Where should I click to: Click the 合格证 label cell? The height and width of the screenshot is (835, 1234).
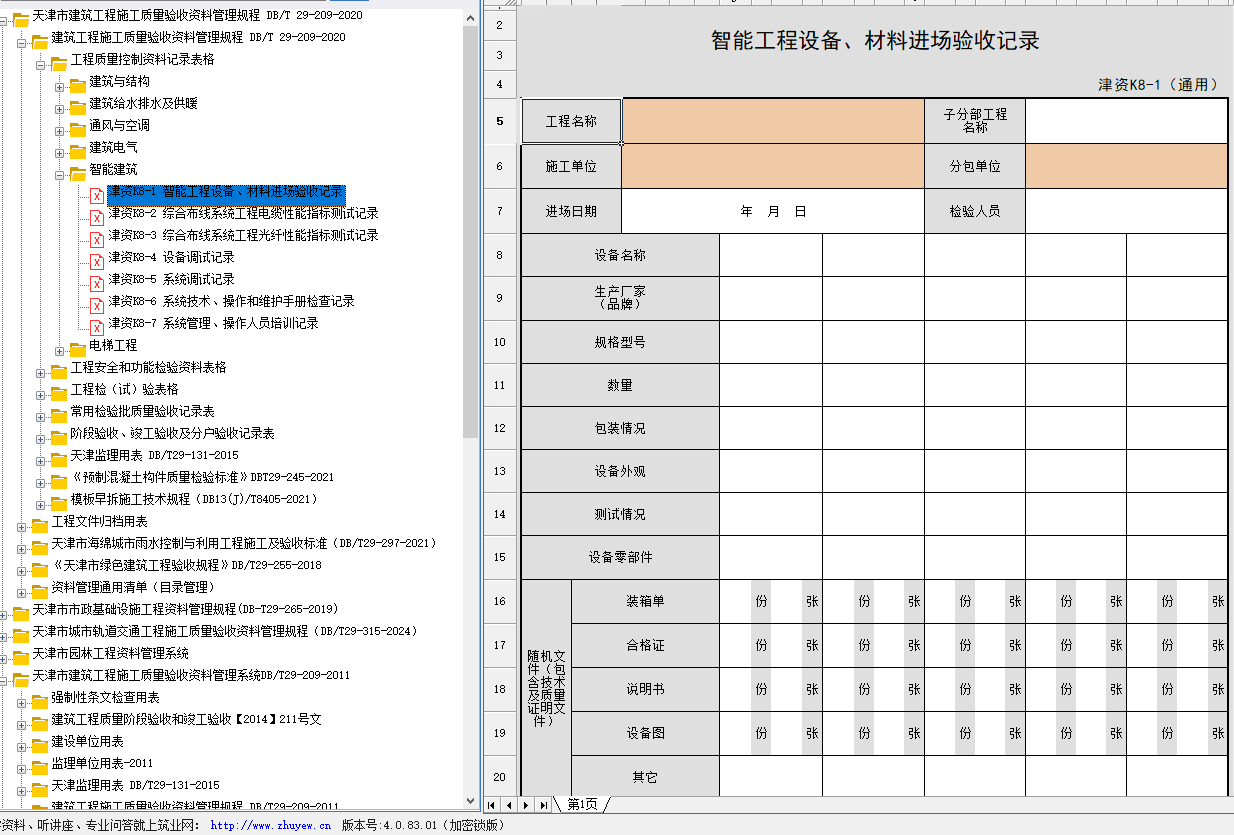[x=645, y=645]
